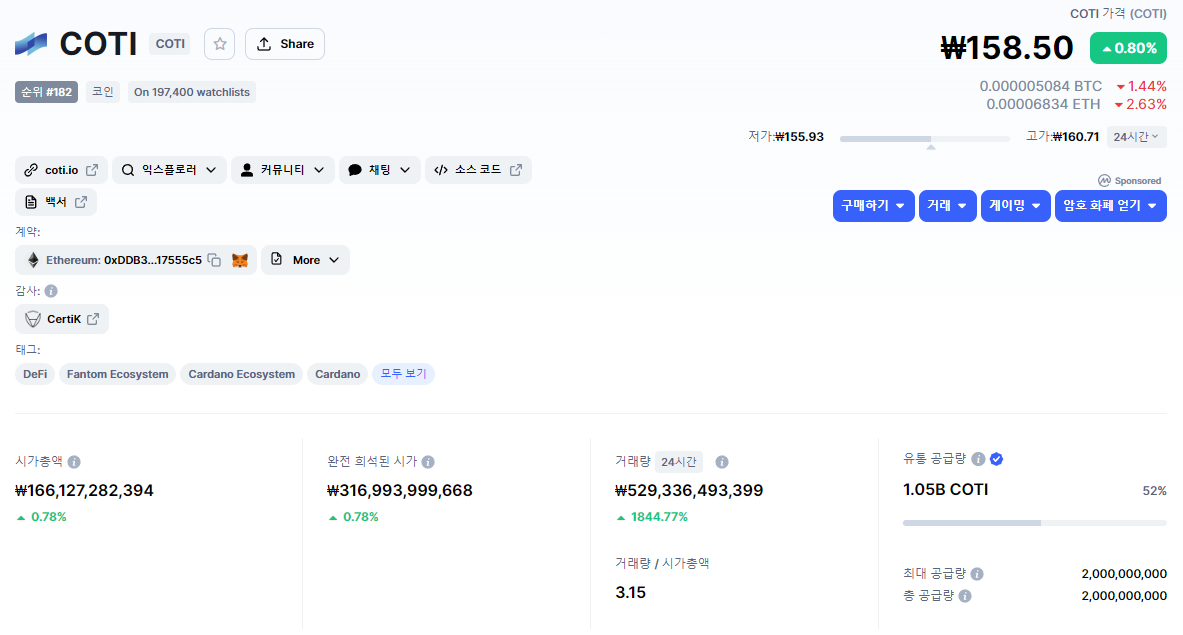Viewport: 1183px width, 635px height.
Task: Open the 암호 화폐 얻기 menu
Action: (x=1110, y=205)
